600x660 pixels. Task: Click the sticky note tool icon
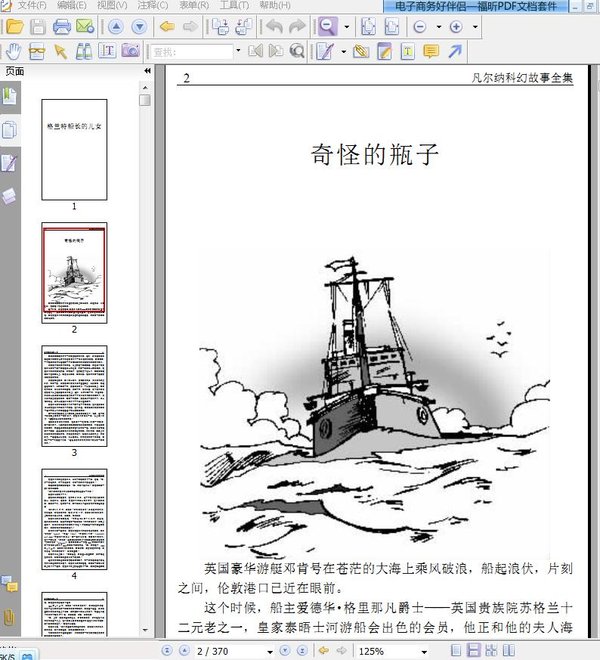click(x=384, y=51)
